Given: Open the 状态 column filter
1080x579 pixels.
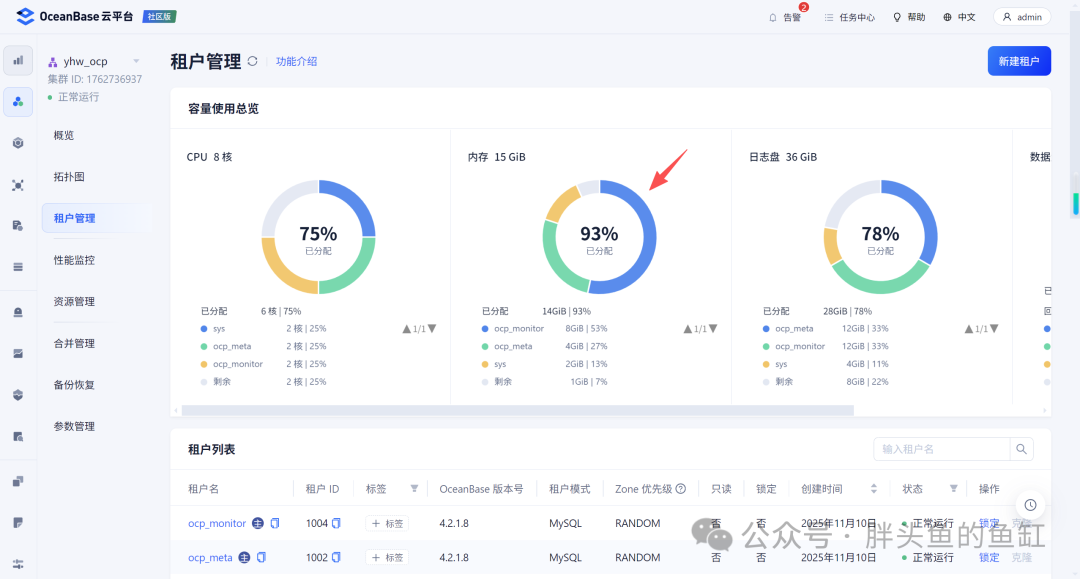Looking at the screenshot, I should (953, 489).
